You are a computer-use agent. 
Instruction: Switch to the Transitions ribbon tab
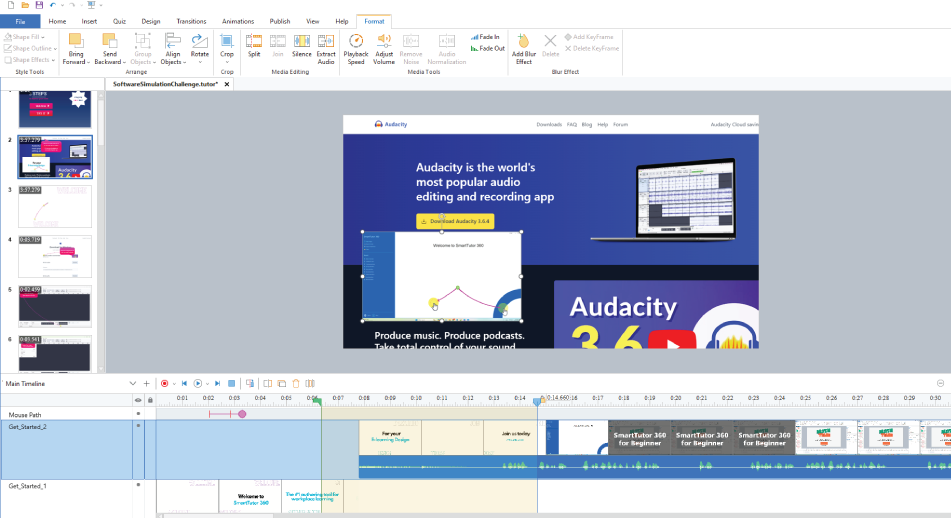191,21
